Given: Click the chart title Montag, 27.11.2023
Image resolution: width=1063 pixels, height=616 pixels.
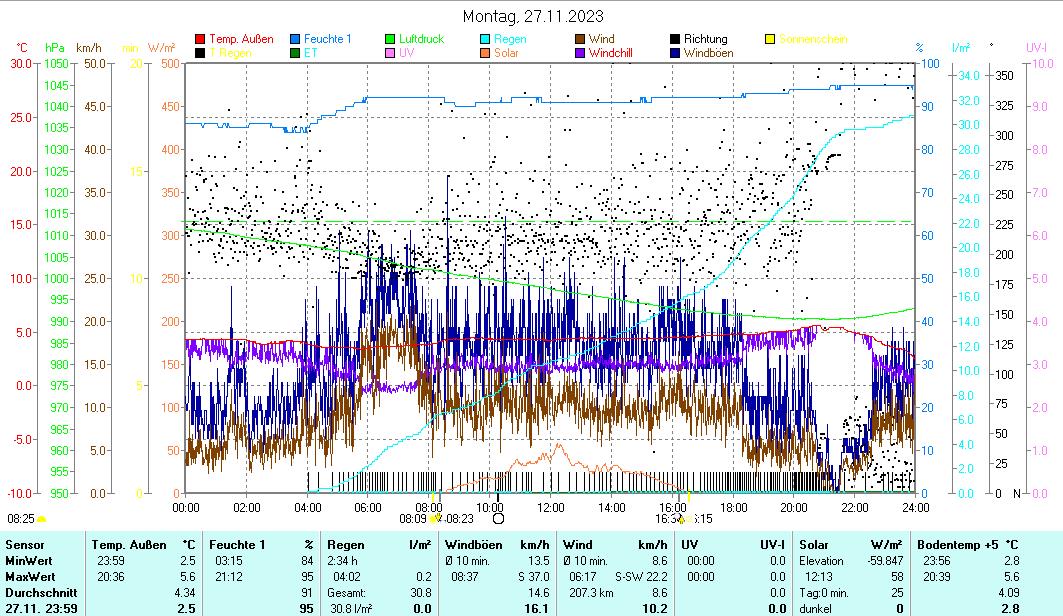Looking at the screenshot, I should click(533, 16).
